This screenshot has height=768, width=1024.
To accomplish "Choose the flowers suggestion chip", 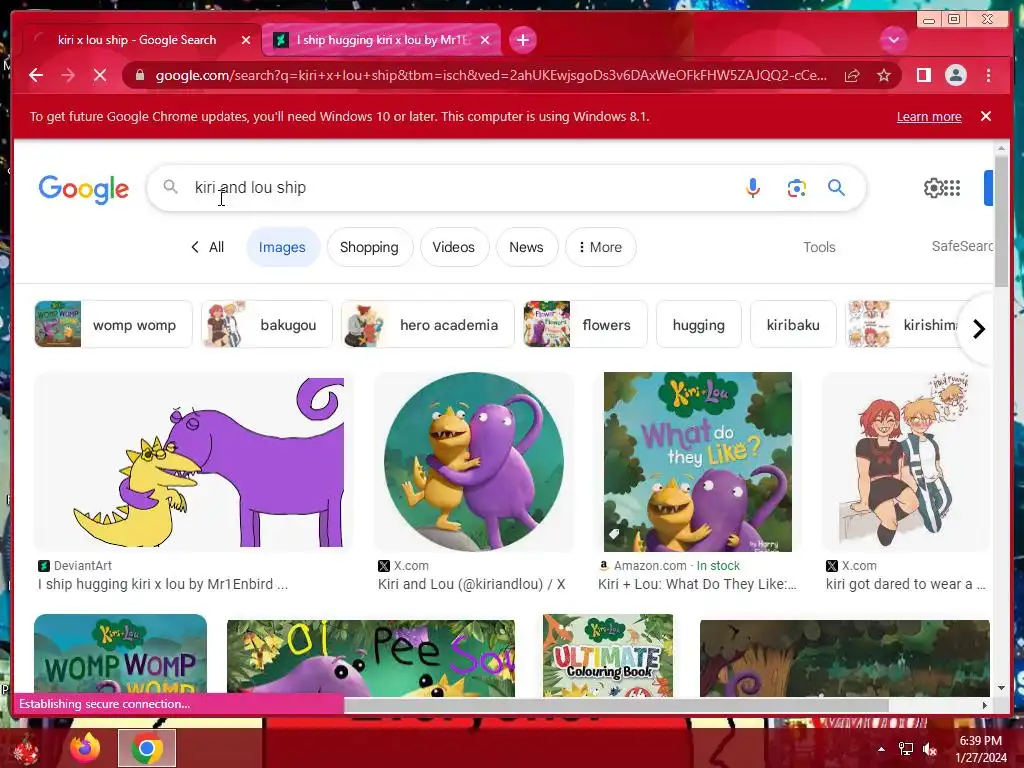I will click(585, 325).
